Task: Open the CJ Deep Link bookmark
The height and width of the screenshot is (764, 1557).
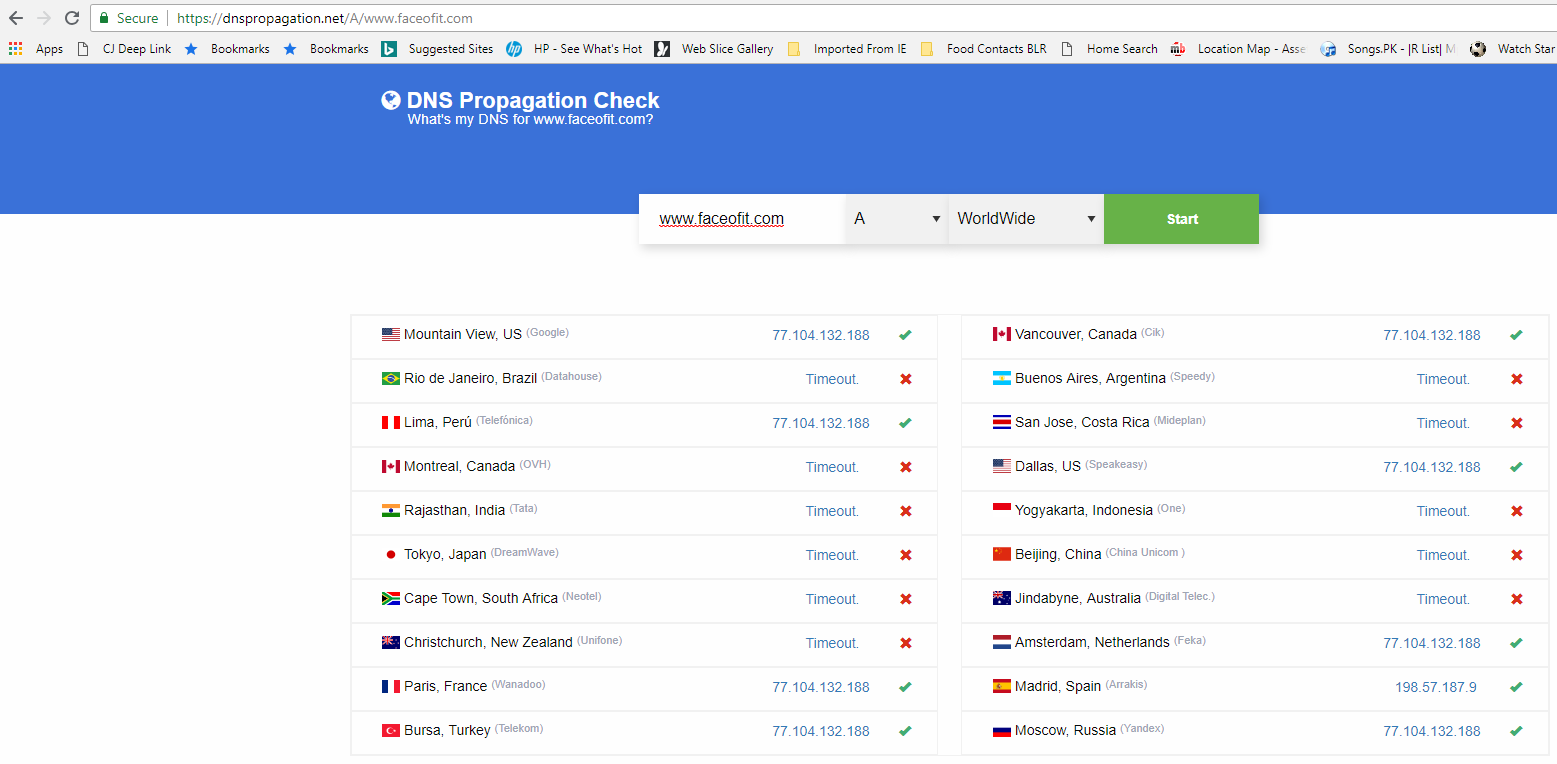Action: click(125, 48)
